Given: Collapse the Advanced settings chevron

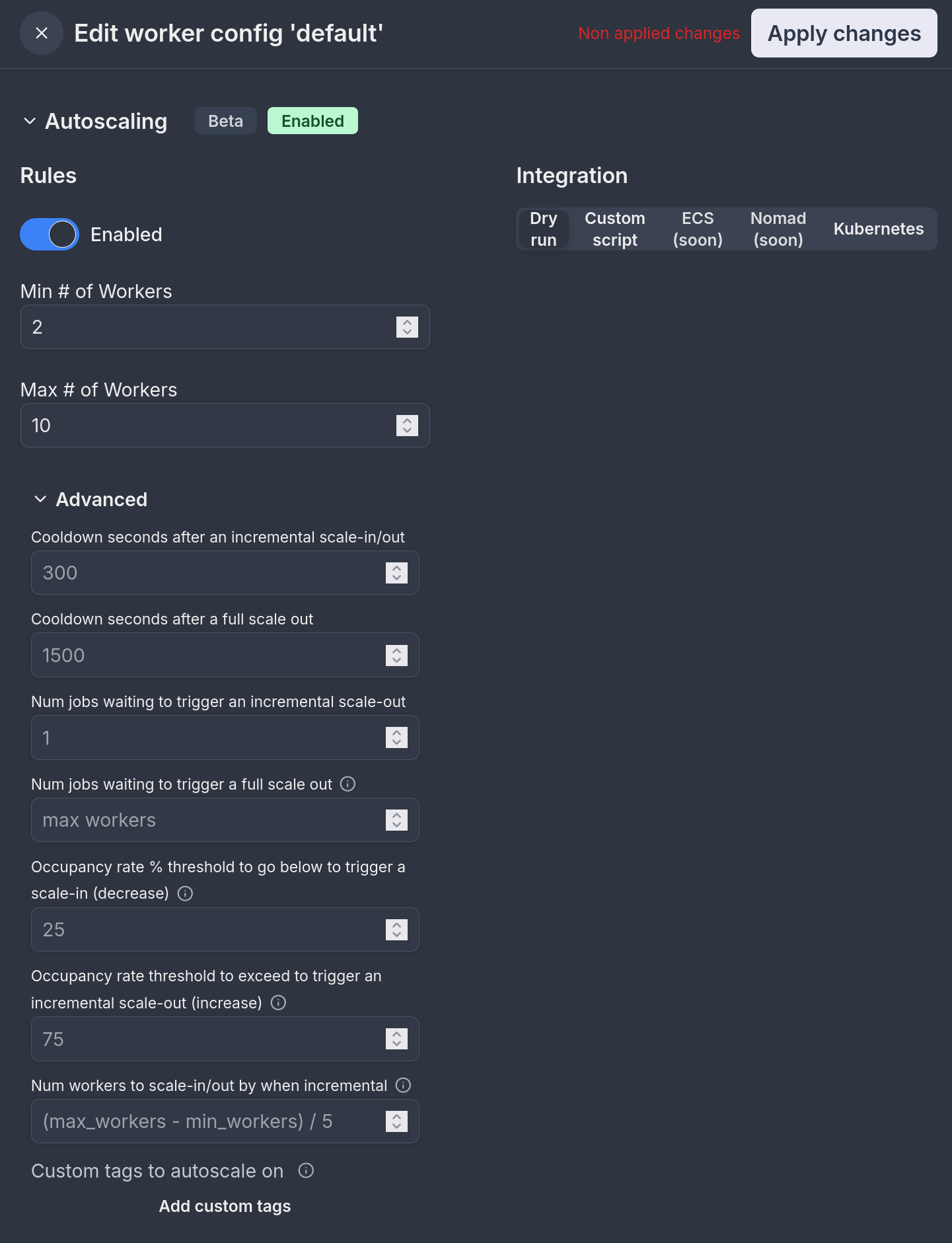Looking at the screenshot, I should pyautogui.click(x=40, y=499).
